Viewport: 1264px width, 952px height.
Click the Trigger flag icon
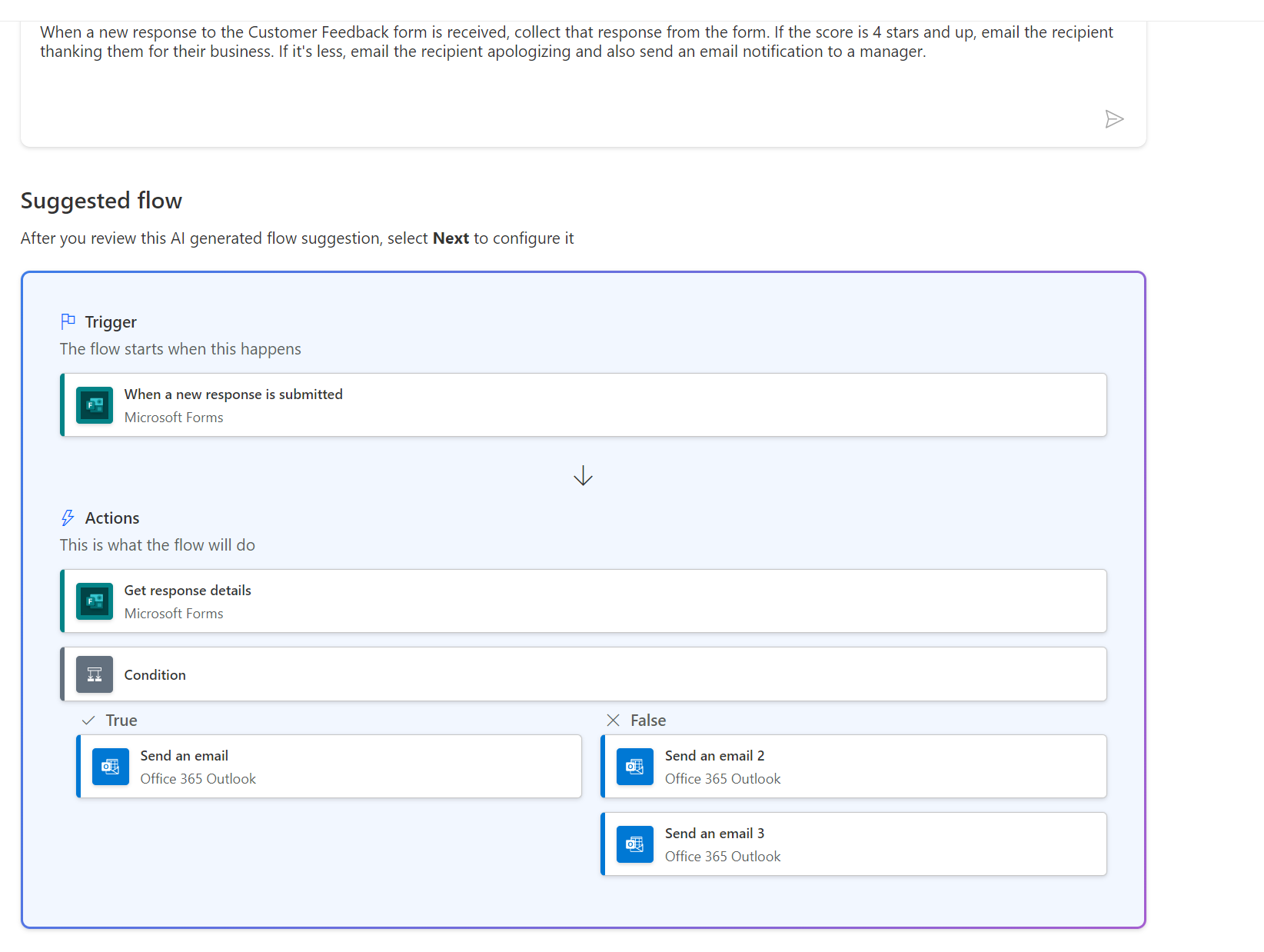tap(68, 321)
